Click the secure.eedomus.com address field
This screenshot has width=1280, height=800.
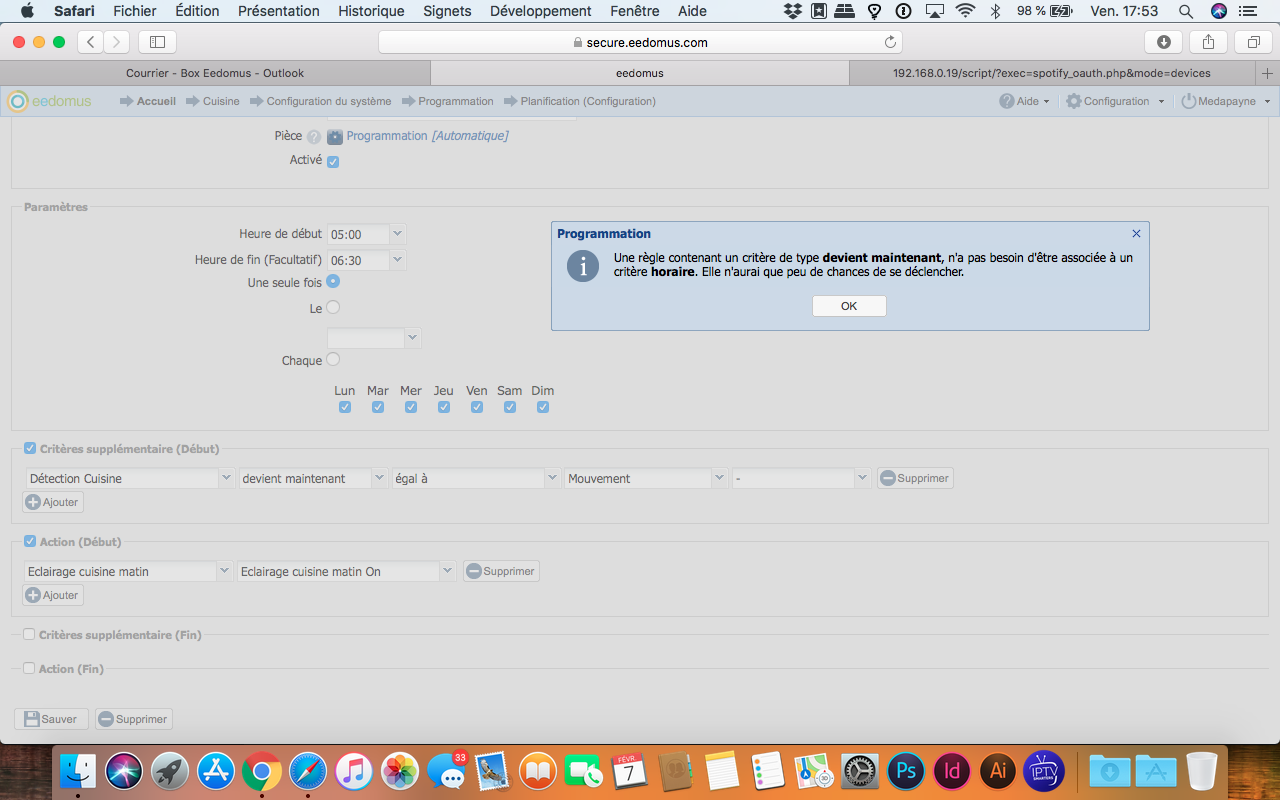pyautogui.click(x=640, y=42)
